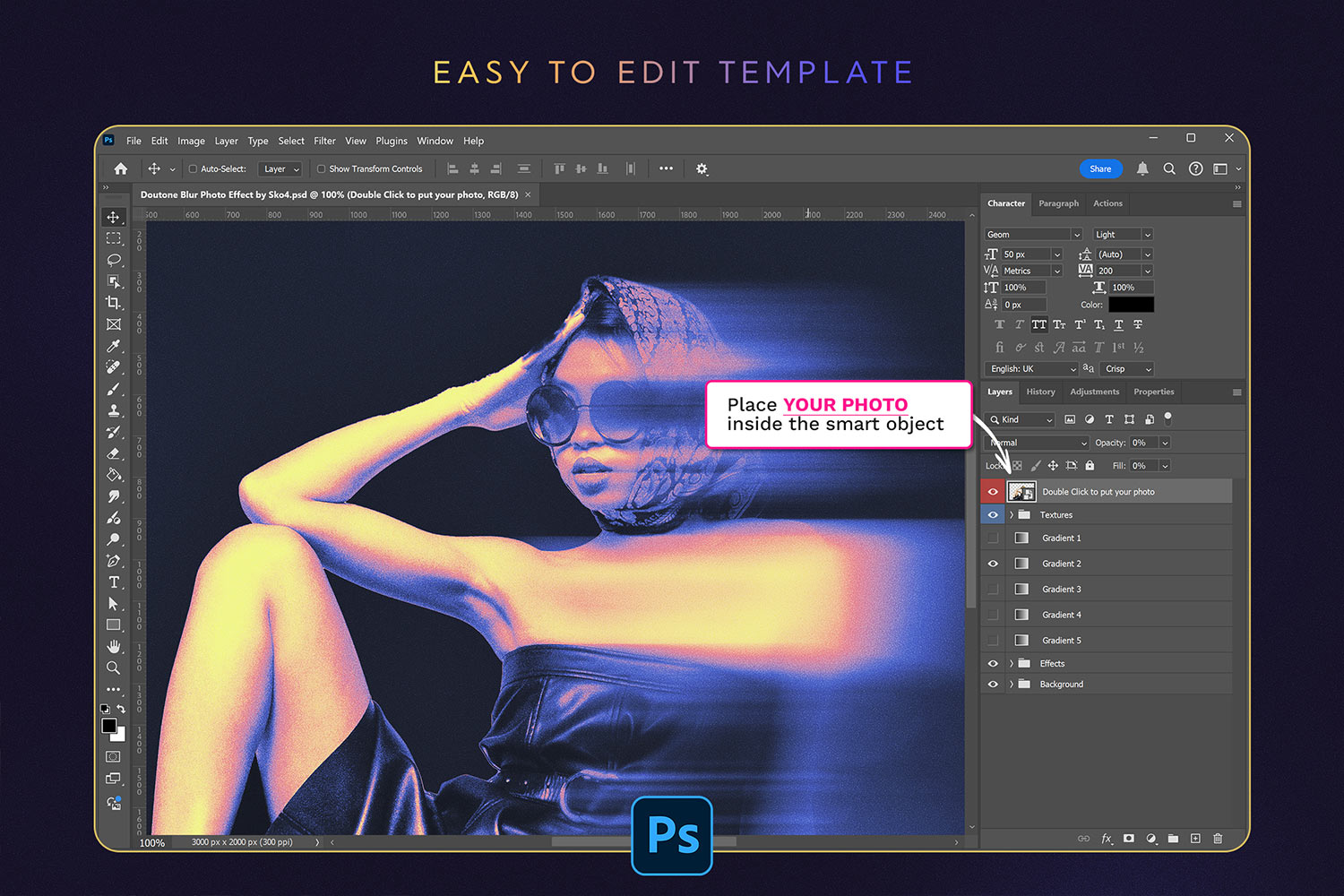Select the Crop tool
Viewport: 1344px width, 896px height.
click(x=114, y=303)
